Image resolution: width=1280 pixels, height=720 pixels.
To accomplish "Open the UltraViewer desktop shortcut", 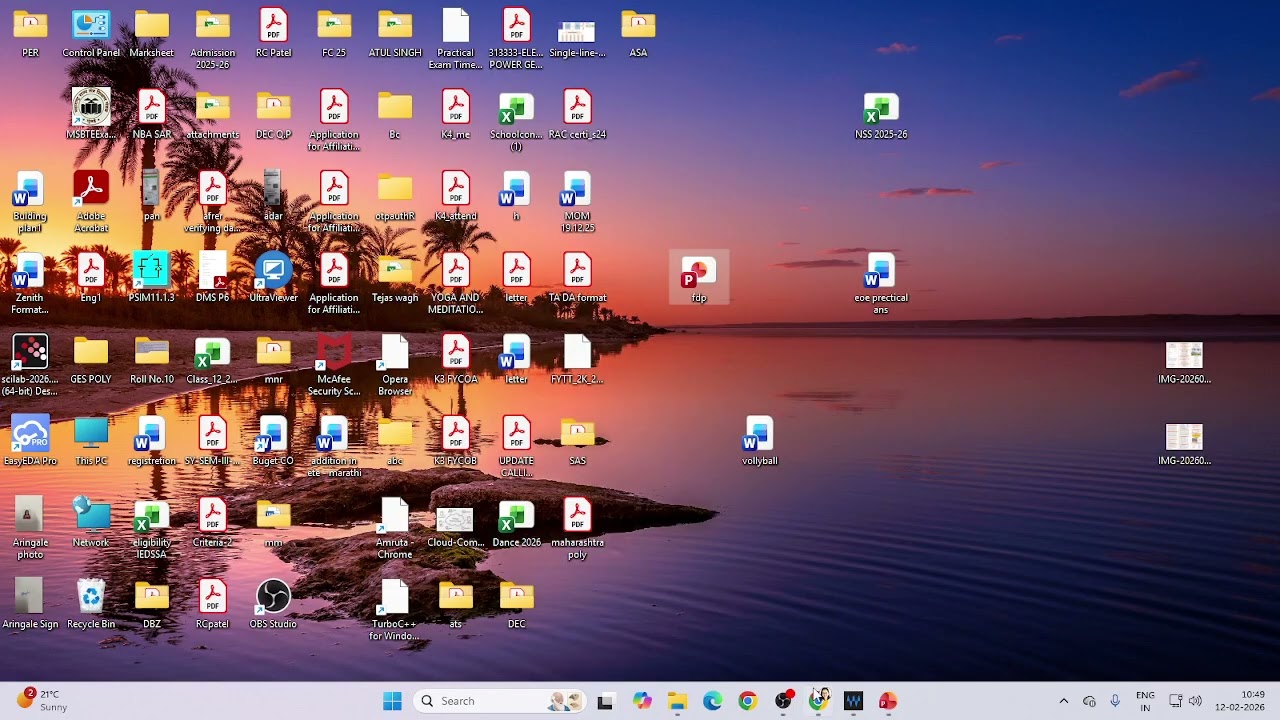I will coord(273,278).
